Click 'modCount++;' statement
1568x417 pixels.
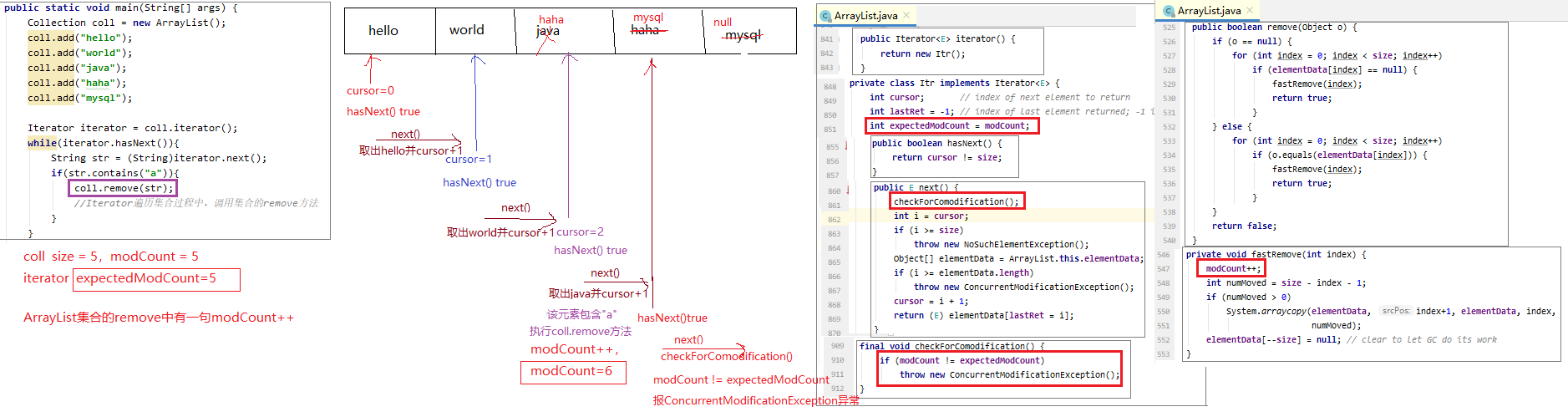pyautogui.click(x=1233, y=268)
